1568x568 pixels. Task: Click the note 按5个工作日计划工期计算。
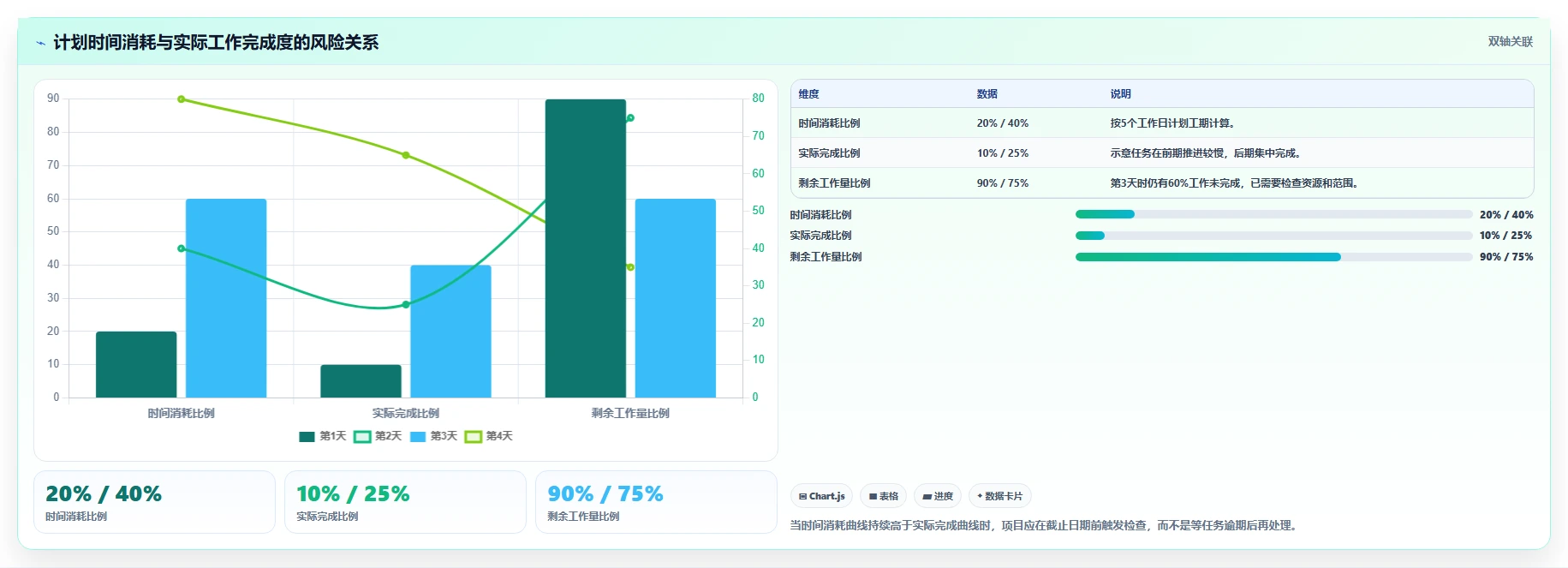point(1174,123)
